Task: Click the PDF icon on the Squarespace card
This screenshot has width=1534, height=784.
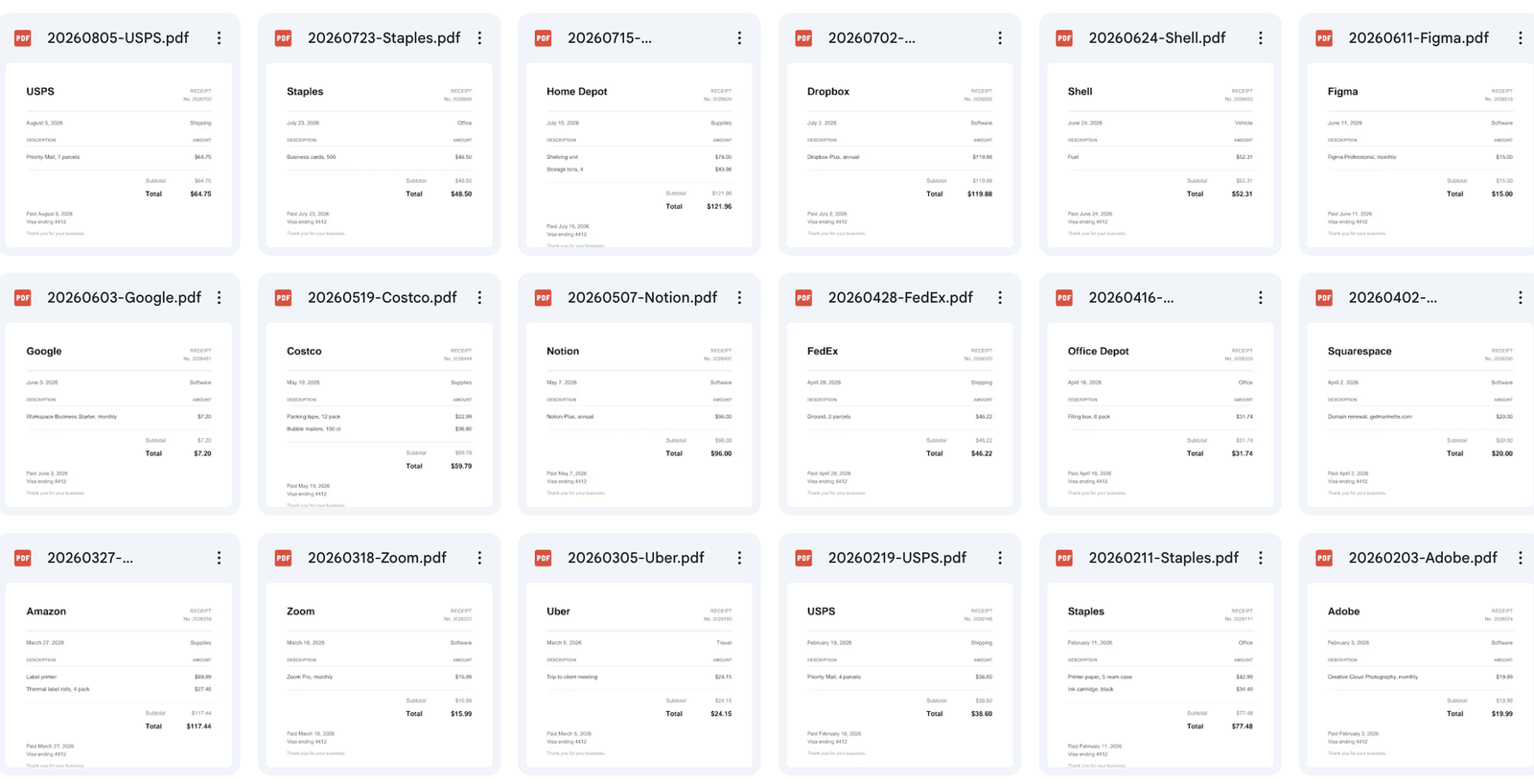Action: pyautogui.click(x=1324, y=298)
